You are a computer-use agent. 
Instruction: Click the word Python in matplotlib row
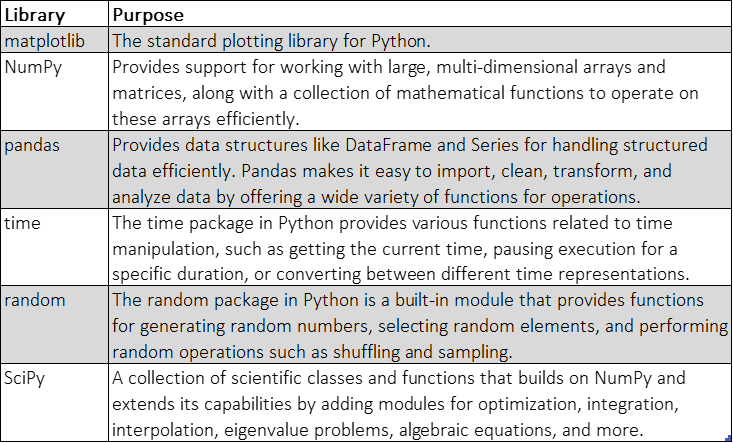tap(401, 42)
